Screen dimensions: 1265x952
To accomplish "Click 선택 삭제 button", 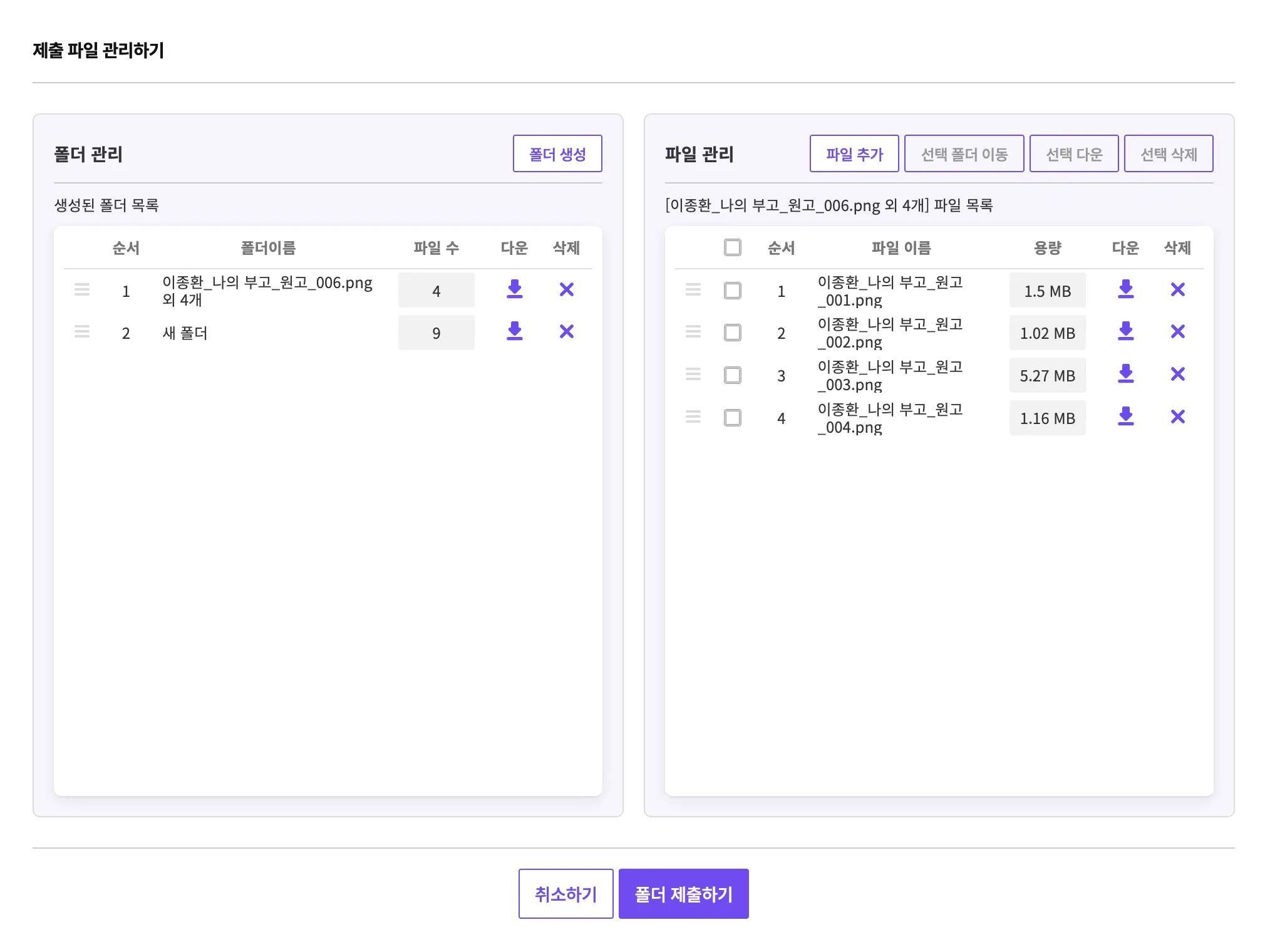I will tap(1168, 153).
